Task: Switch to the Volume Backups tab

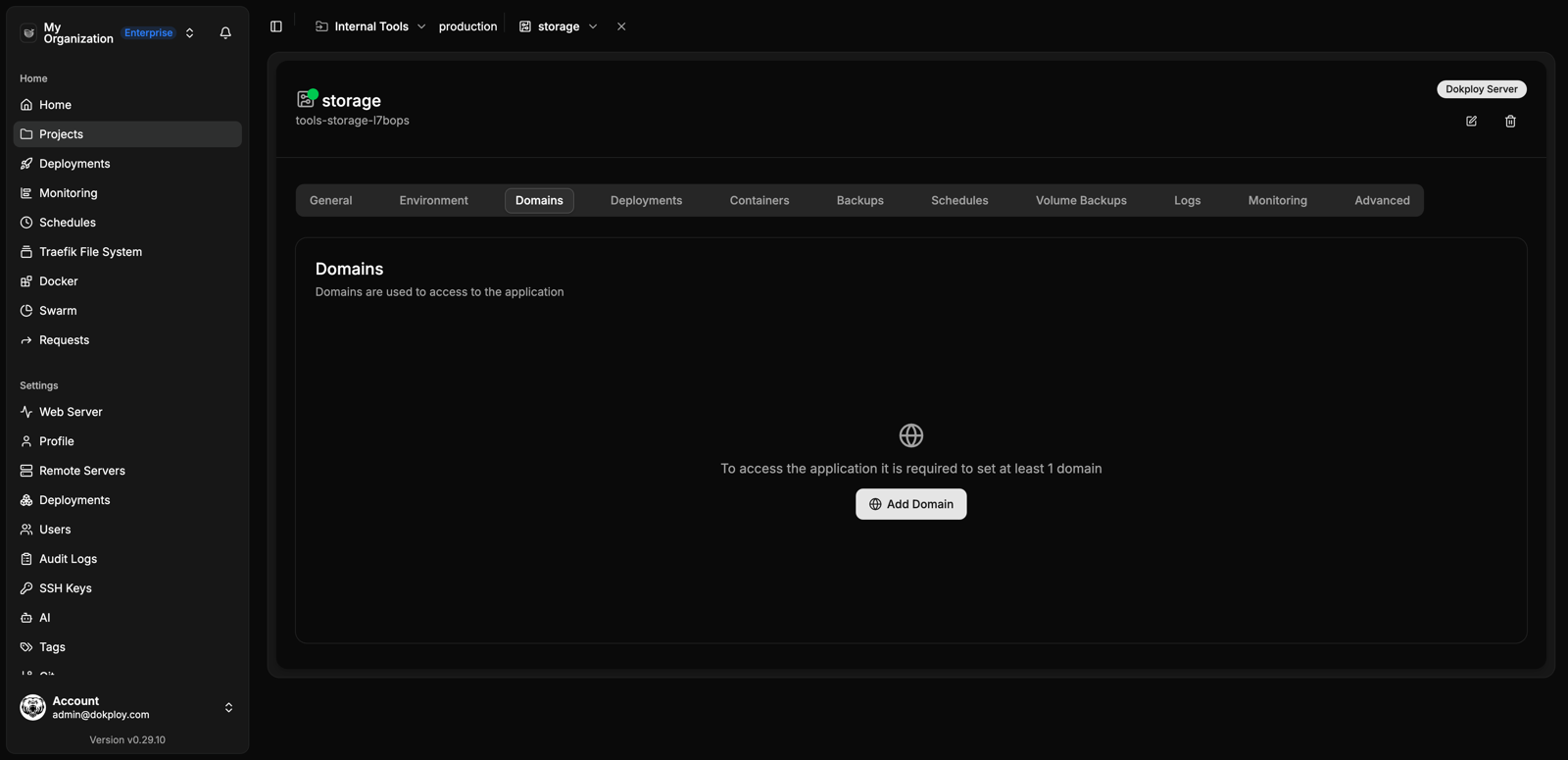Action: tap(1081, 200)
